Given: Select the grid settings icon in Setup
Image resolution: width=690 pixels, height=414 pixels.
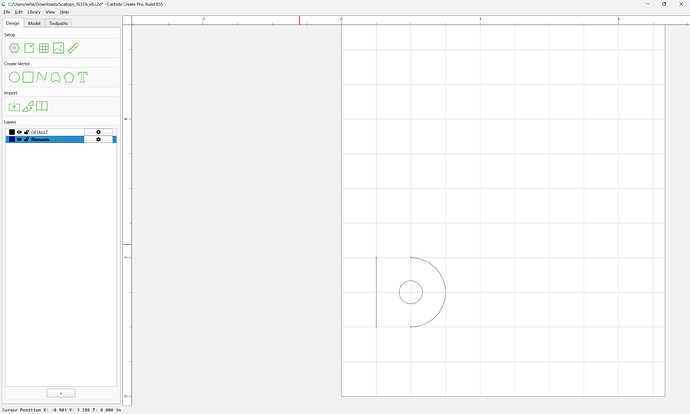Looking at the screenshot, I should point(44,48).
